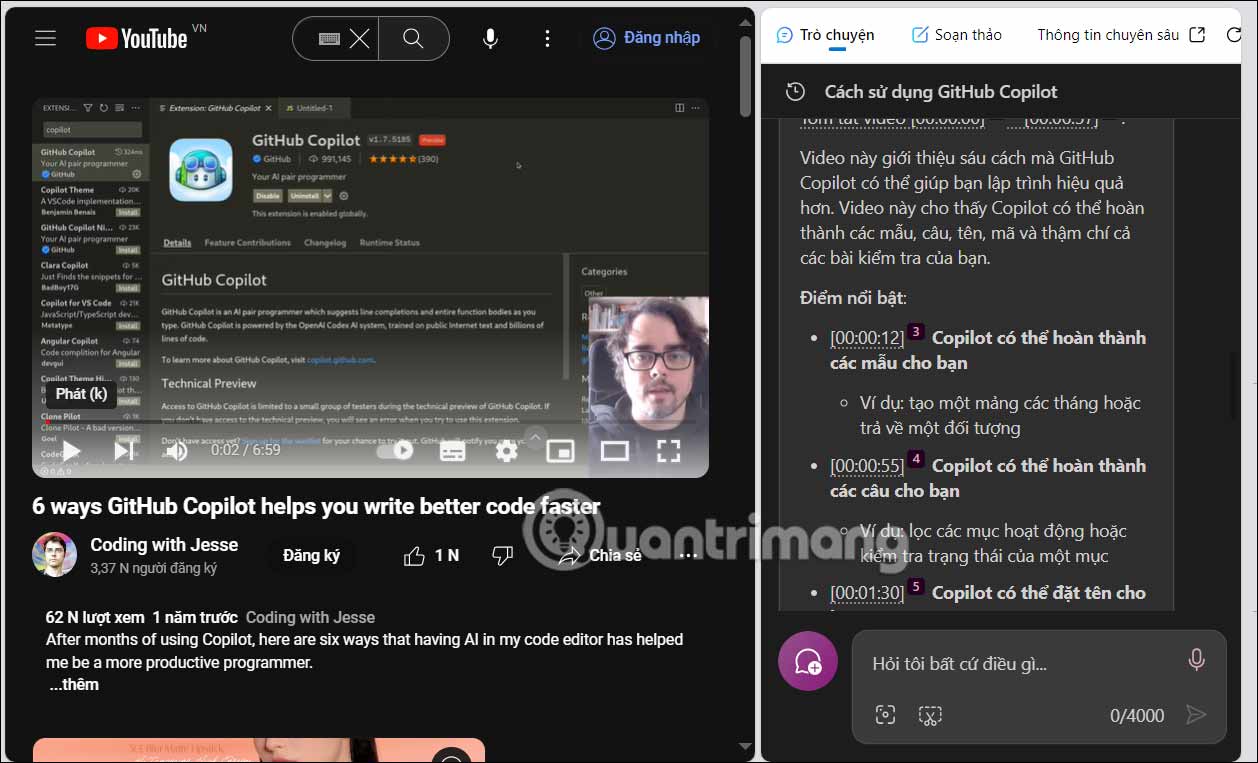Click the Điểm nổi bật heading
Image resolution: width=1258 pixels, height=763 pixels.
click(x=853, y=298)
